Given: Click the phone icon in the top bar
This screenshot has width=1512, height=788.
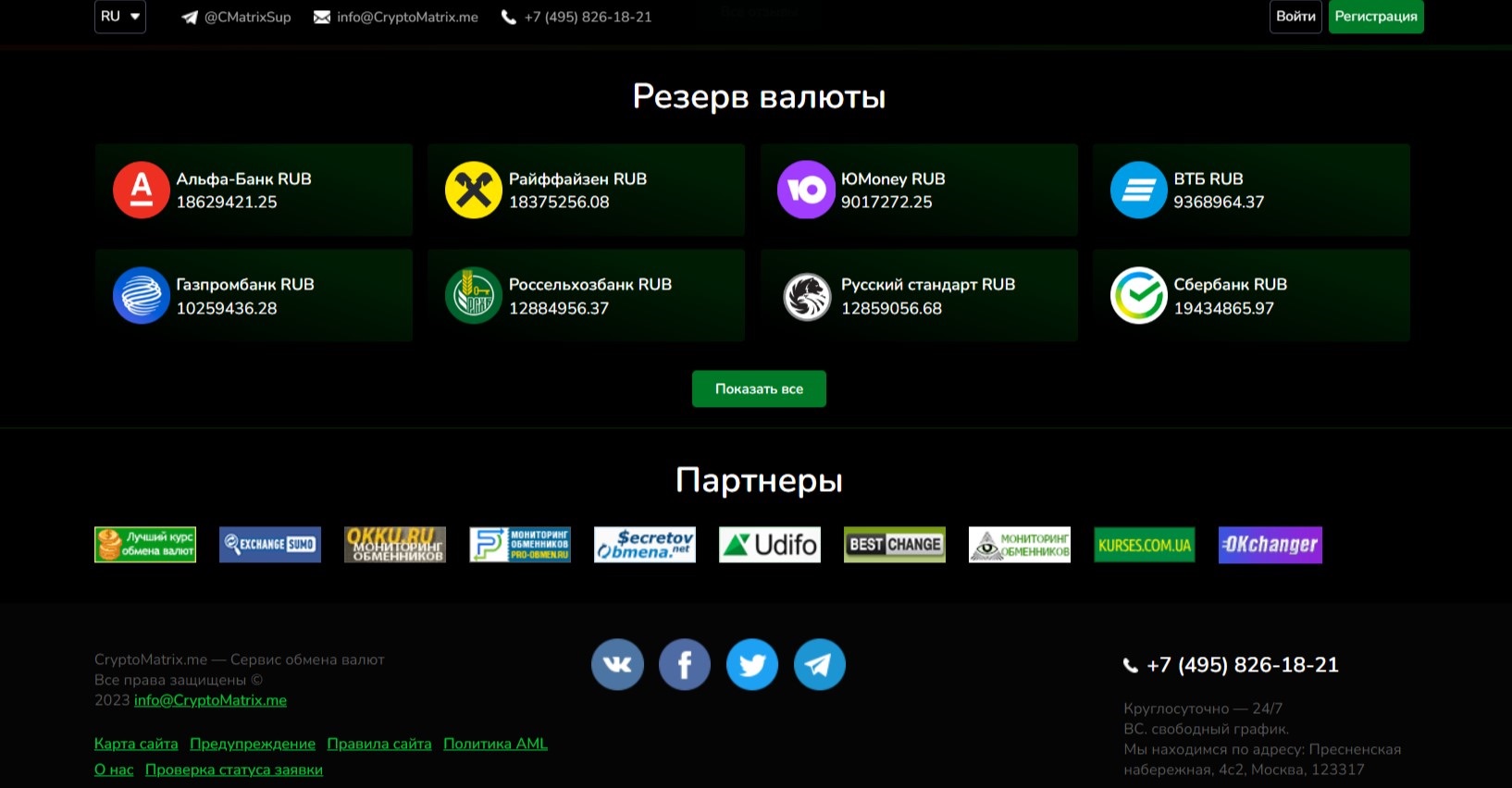Looking at the screenshot, I should (508, 18).
